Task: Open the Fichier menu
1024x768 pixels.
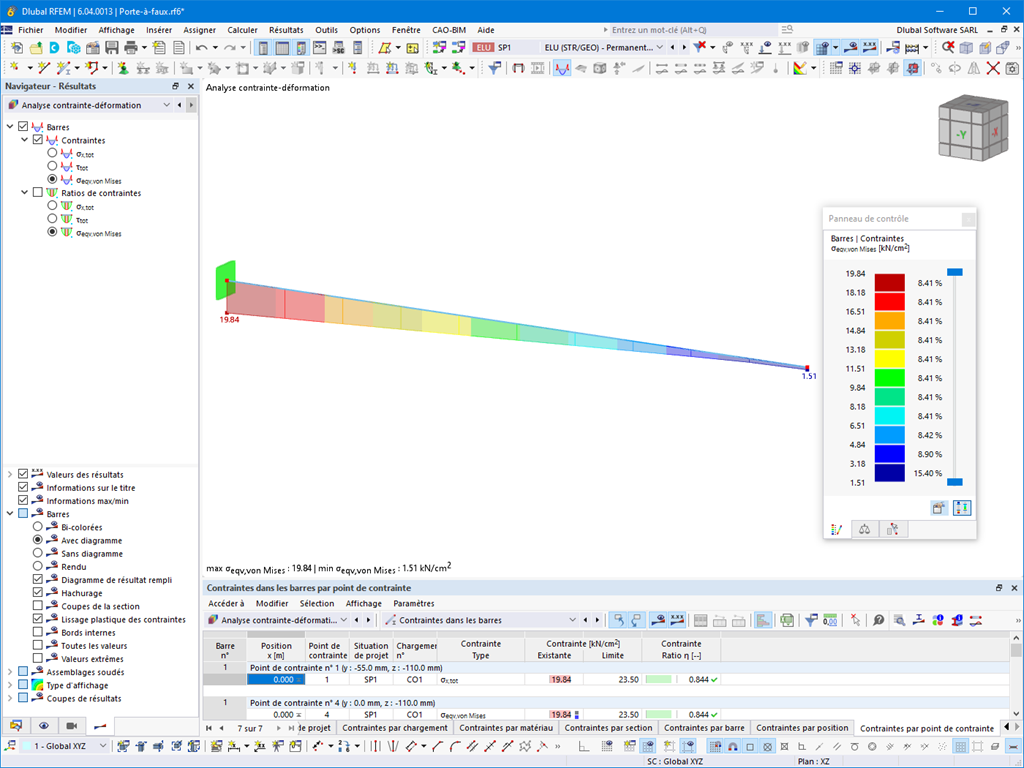Action: 31,30
